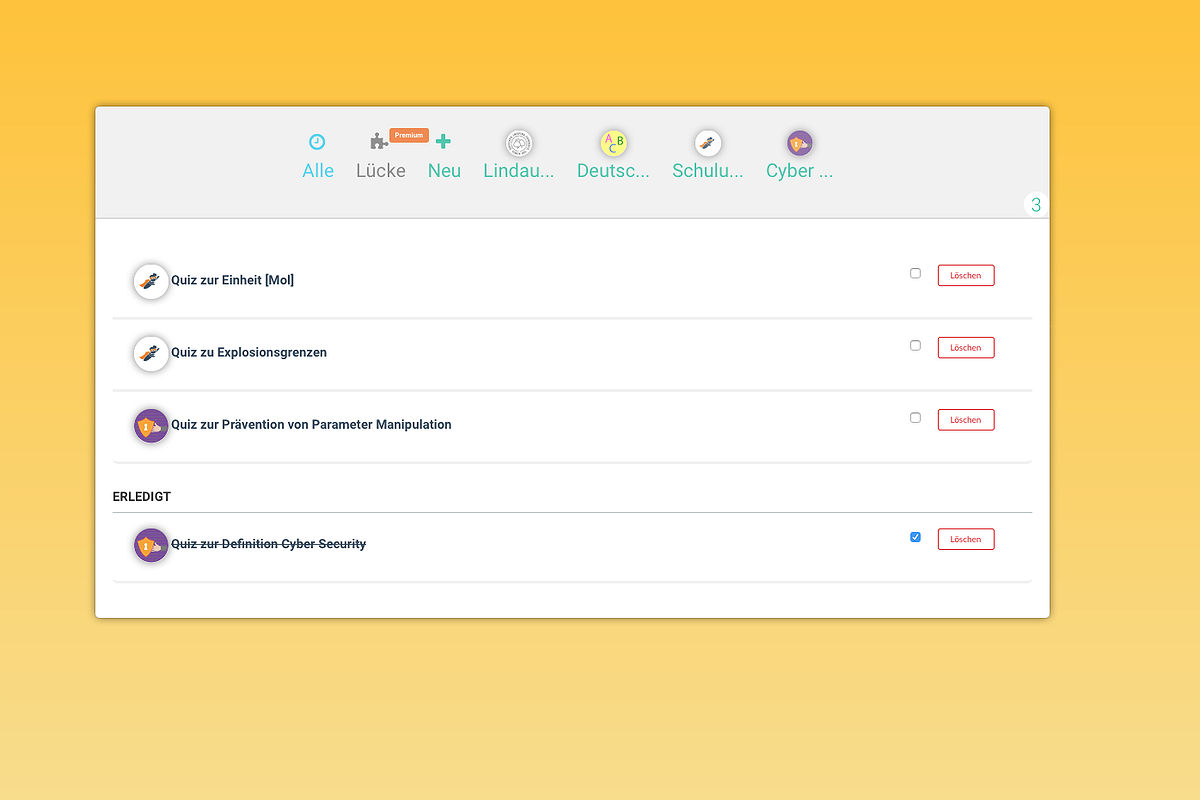Click the clock icon above Alle
Screen dimensions: 1200x800
click(317, 142)
